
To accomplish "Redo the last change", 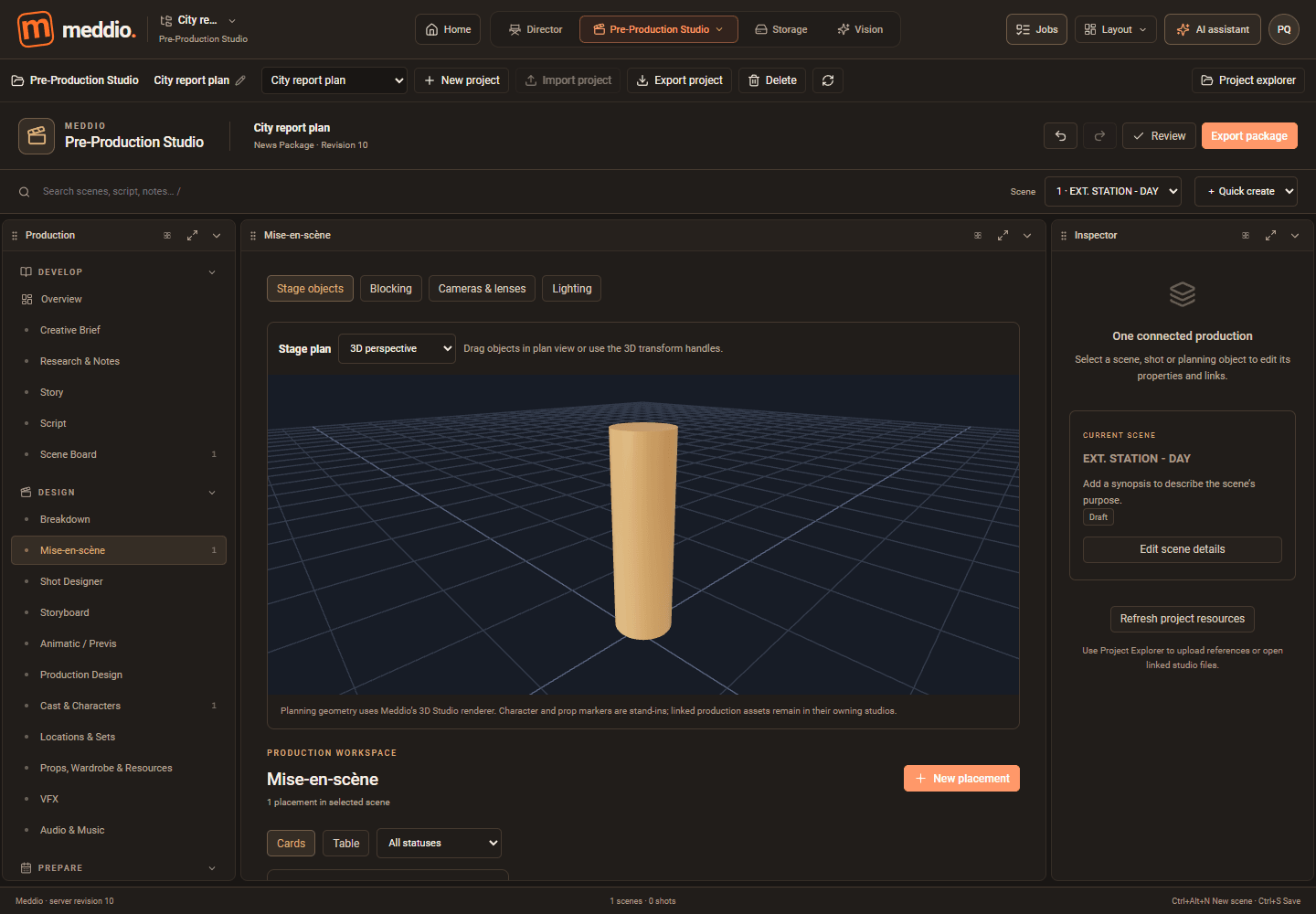I will (1099, 136).
